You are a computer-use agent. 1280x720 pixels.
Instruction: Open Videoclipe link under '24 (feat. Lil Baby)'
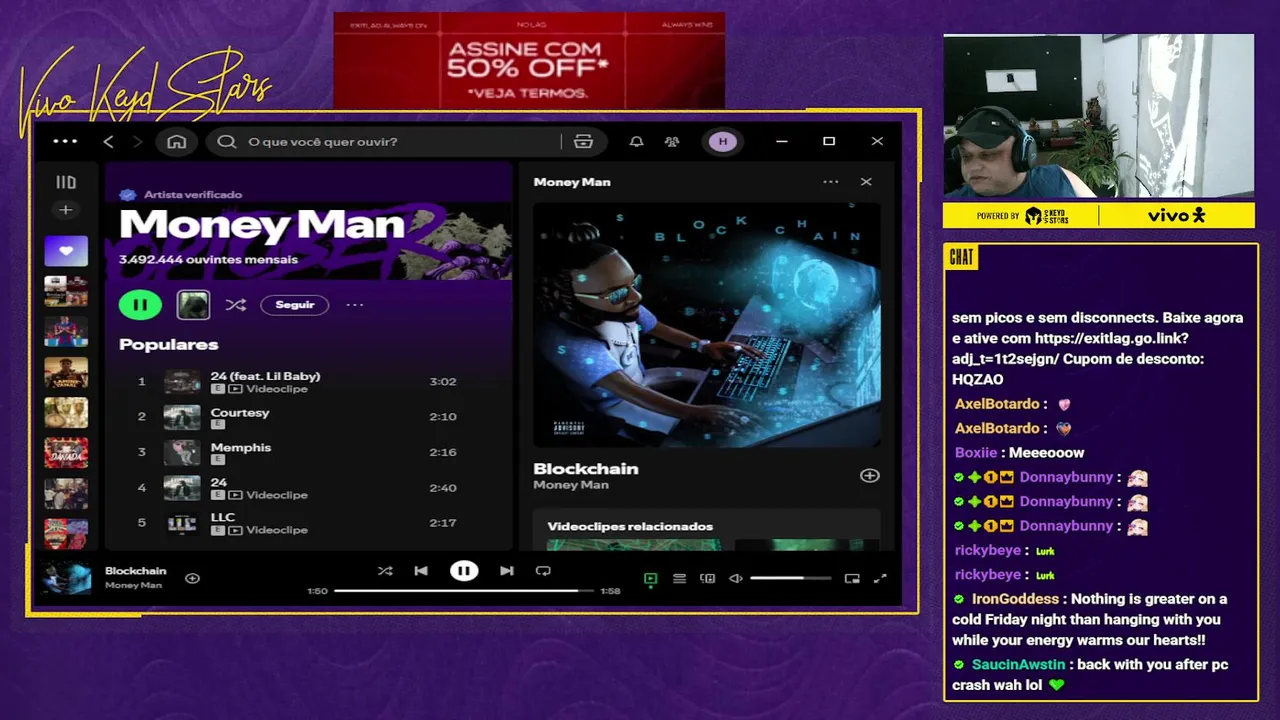click(277, 389)
